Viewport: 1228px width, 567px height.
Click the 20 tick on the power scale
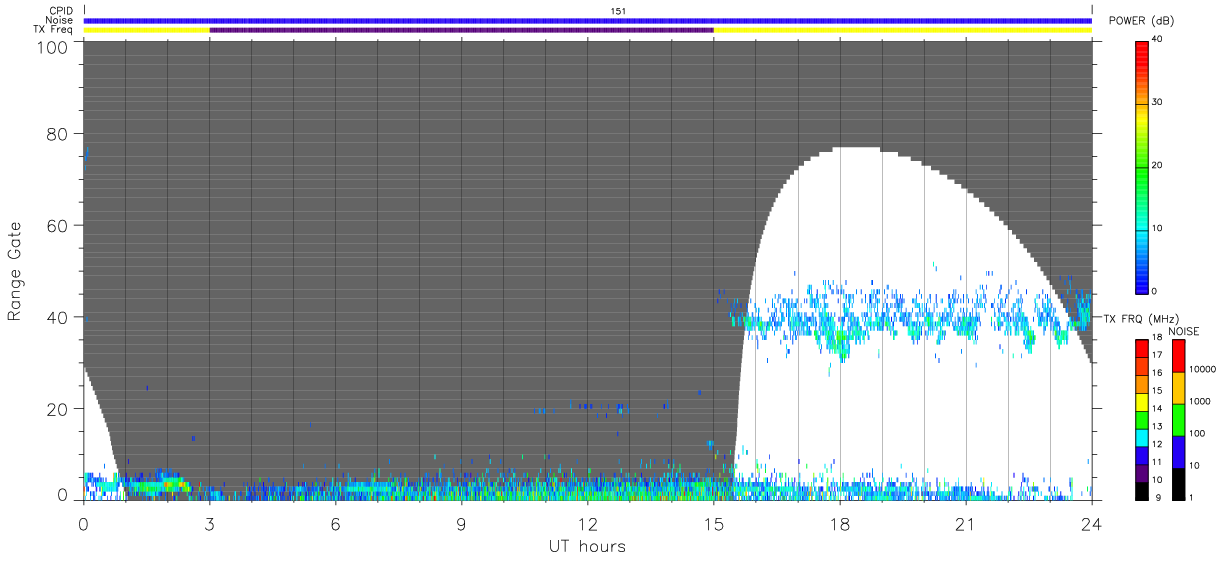(1157, 165)
